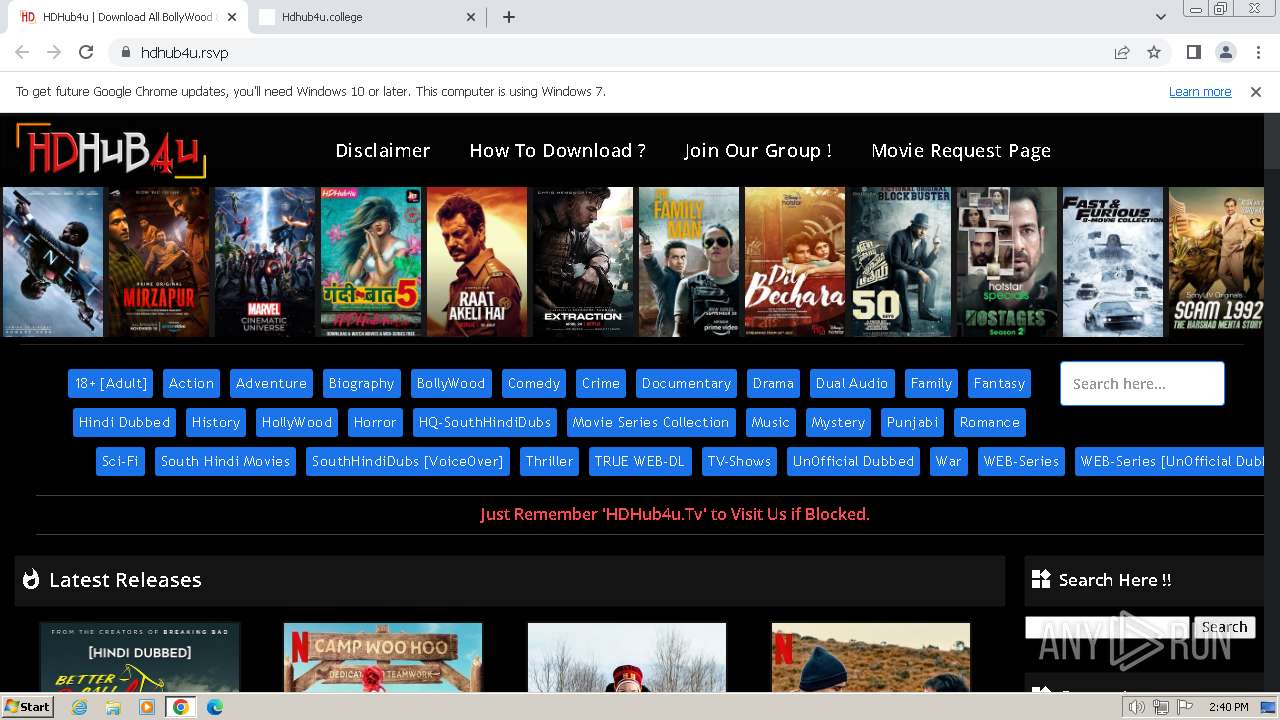The width and height of the screenshot is (1280, 720).
Task: Select the TV-Shows category tag
Action: click(740, 461)
